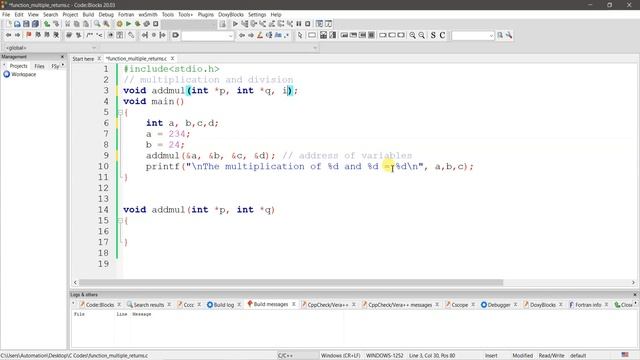This screenshot has width=640, height=360.
Task: Open the Edit menu
Action: pos(19,14)
